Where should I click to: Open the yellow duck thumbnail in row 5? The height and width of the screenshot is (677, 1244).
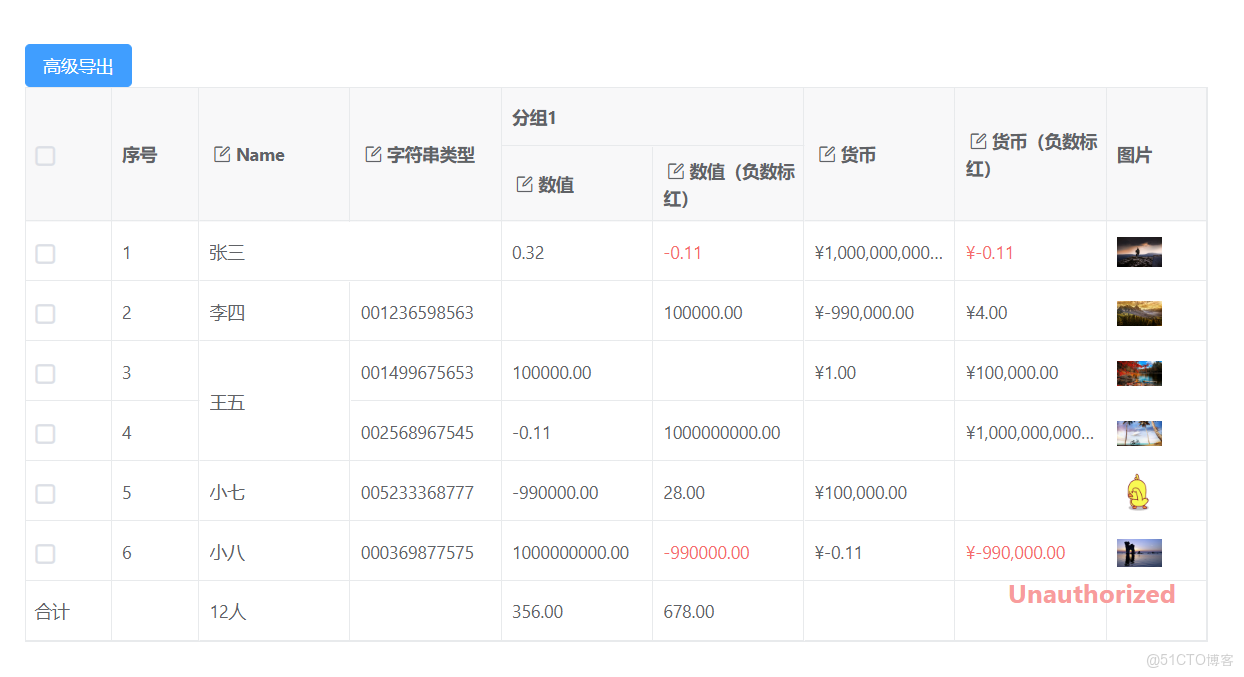pos(1137,491)
